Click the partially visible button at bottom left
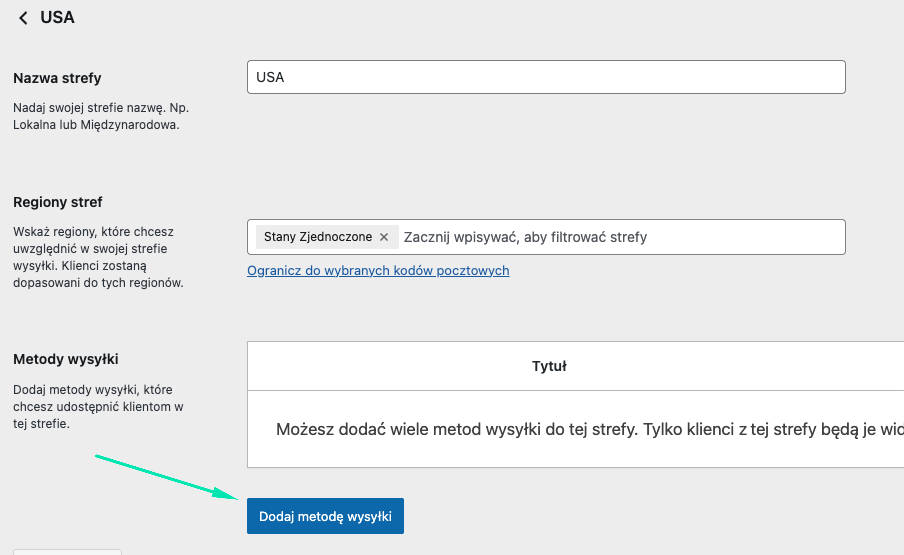Image resolution: width=904 pixels, height=555 pixels. click(67, 551)
